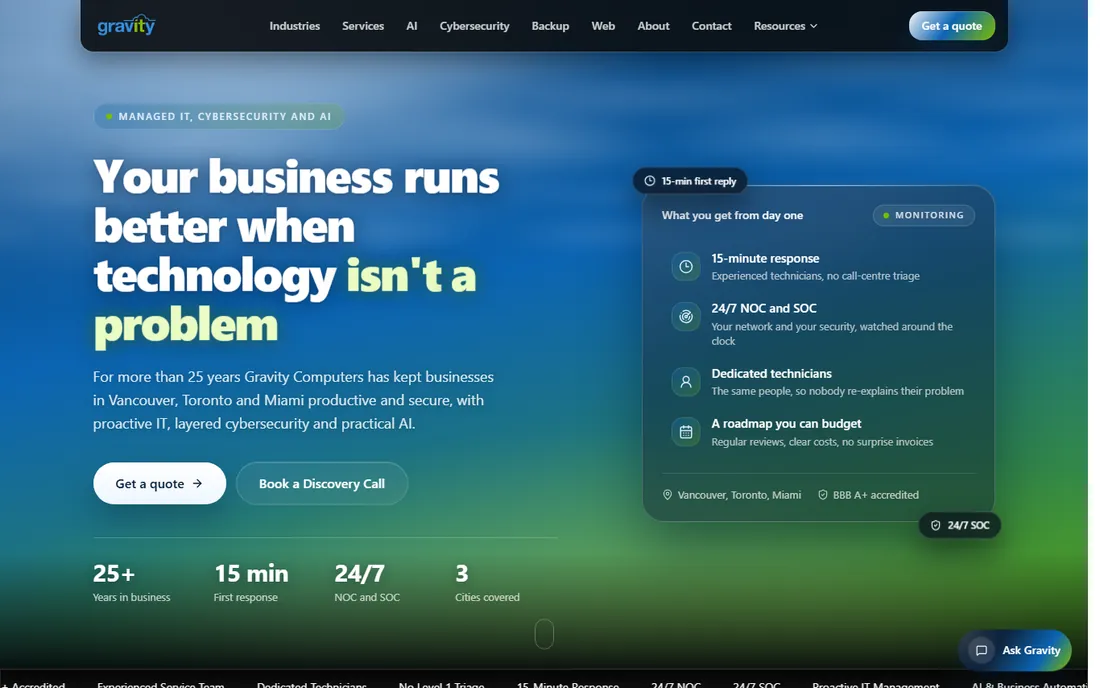Click clock icon in 15-min first reply badge
1100x688 pixels.
point(650,181)
